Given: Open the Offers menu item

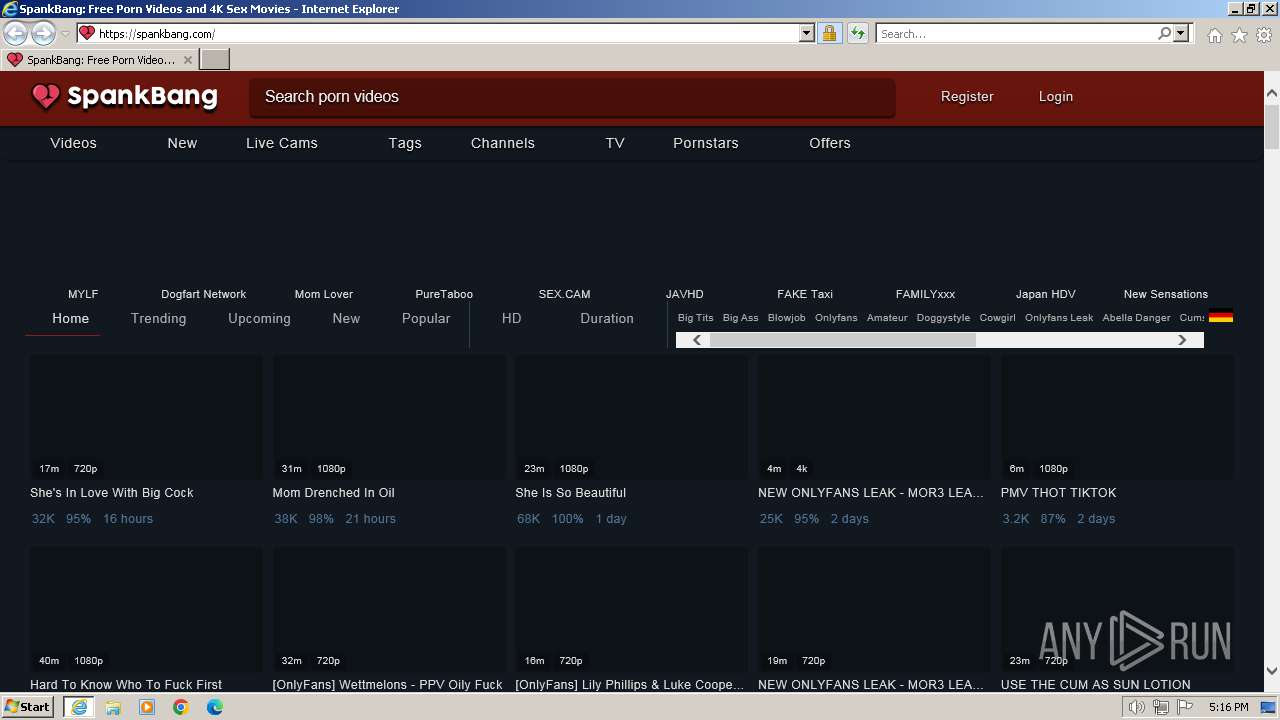Looking at the screenshot, I should (x=830, y=143).
